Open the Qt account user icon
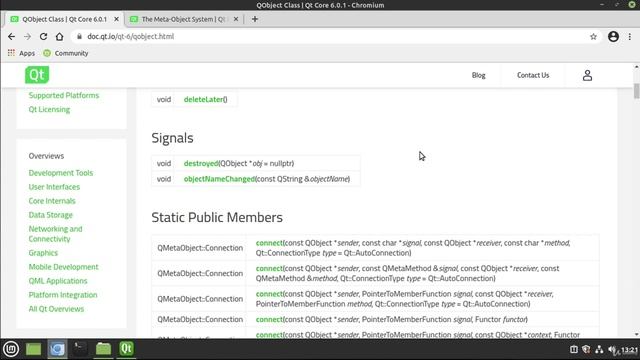Screen dimensions: 640x360 coord(587,75)
